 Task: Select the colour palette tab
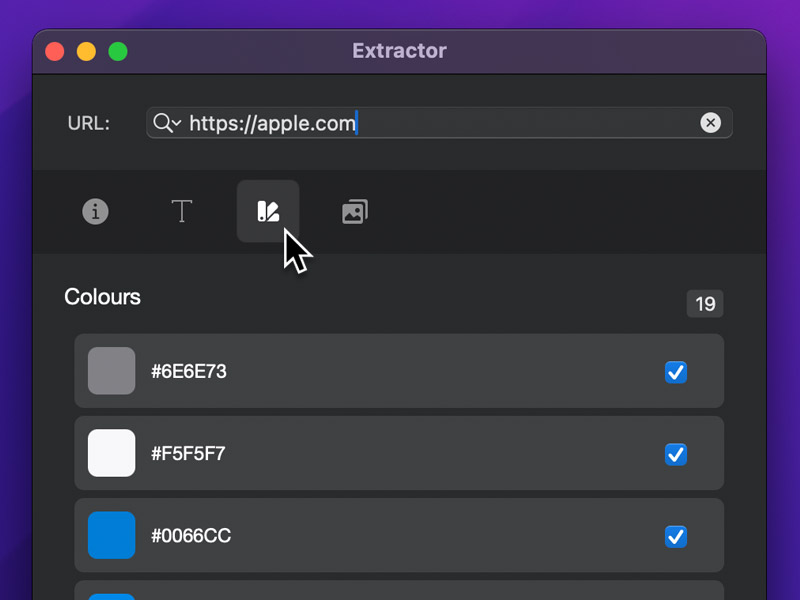[268, 211]
